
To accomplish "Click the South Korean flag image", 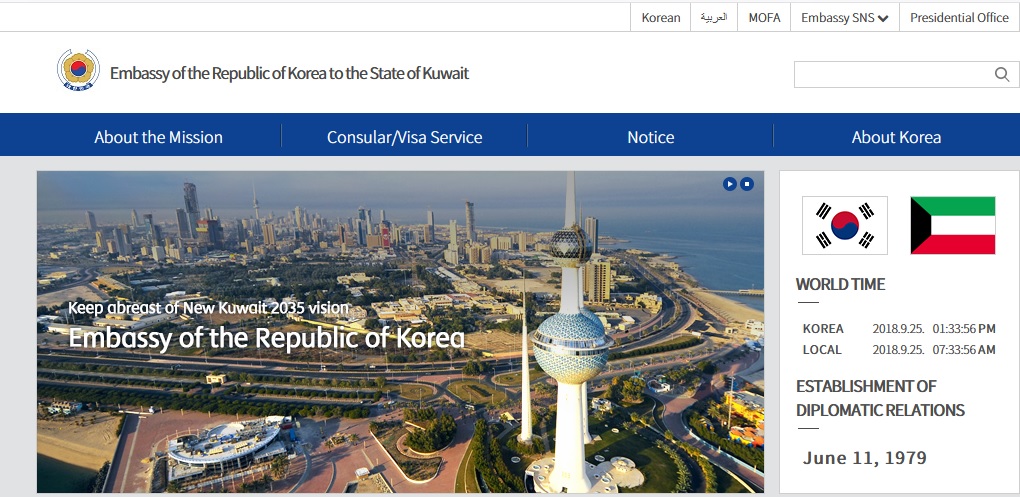I will coord(844,225).
